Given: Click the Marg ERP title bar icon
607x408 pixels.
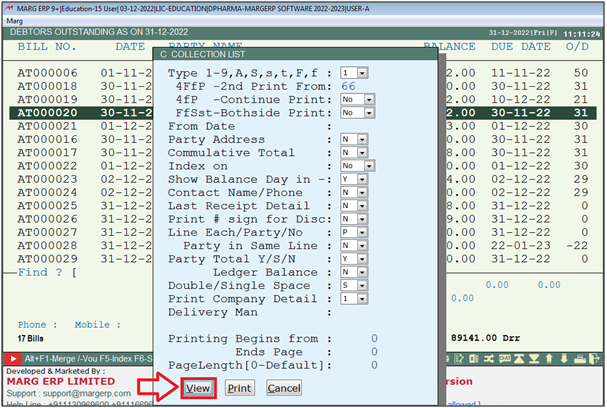Looking at the screenshot, I should point(9,7).
